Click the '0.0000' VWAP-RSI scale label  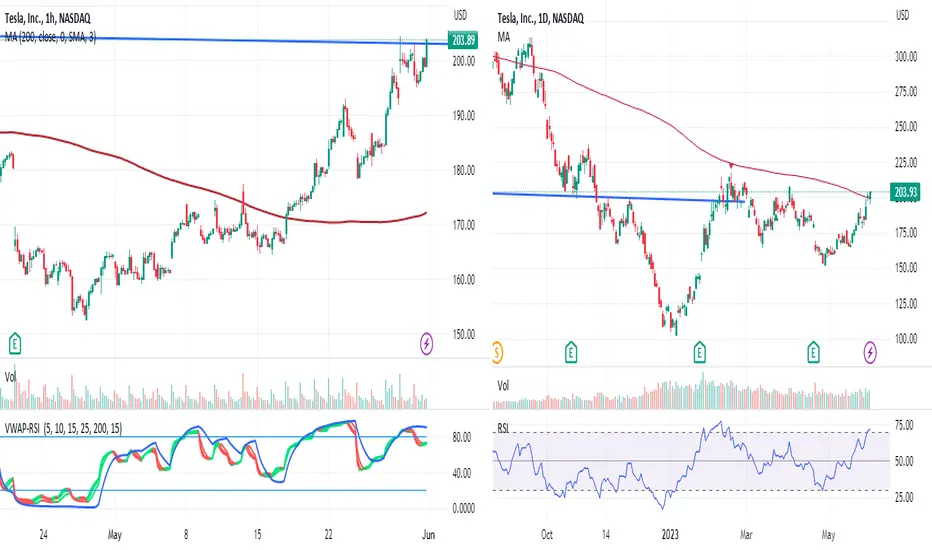[464, 508]
